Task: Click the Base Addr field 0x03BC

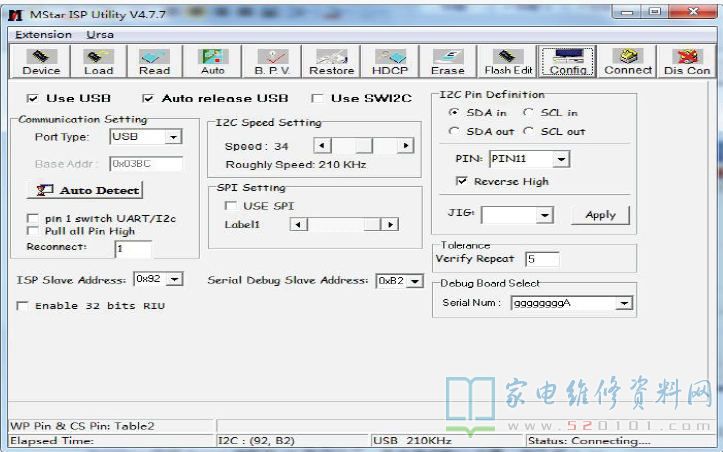Action: [146, 164]
